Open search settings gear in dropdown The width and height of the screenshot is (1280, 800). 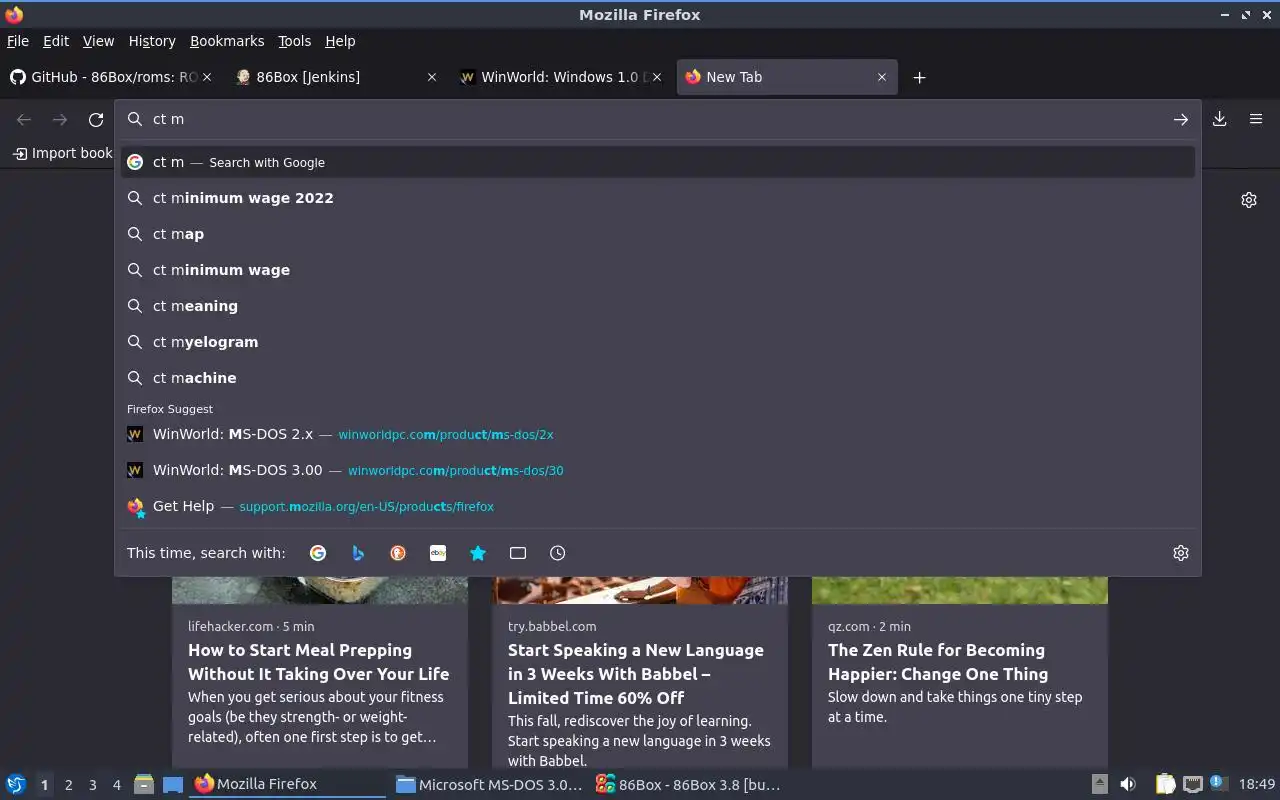1181,553
